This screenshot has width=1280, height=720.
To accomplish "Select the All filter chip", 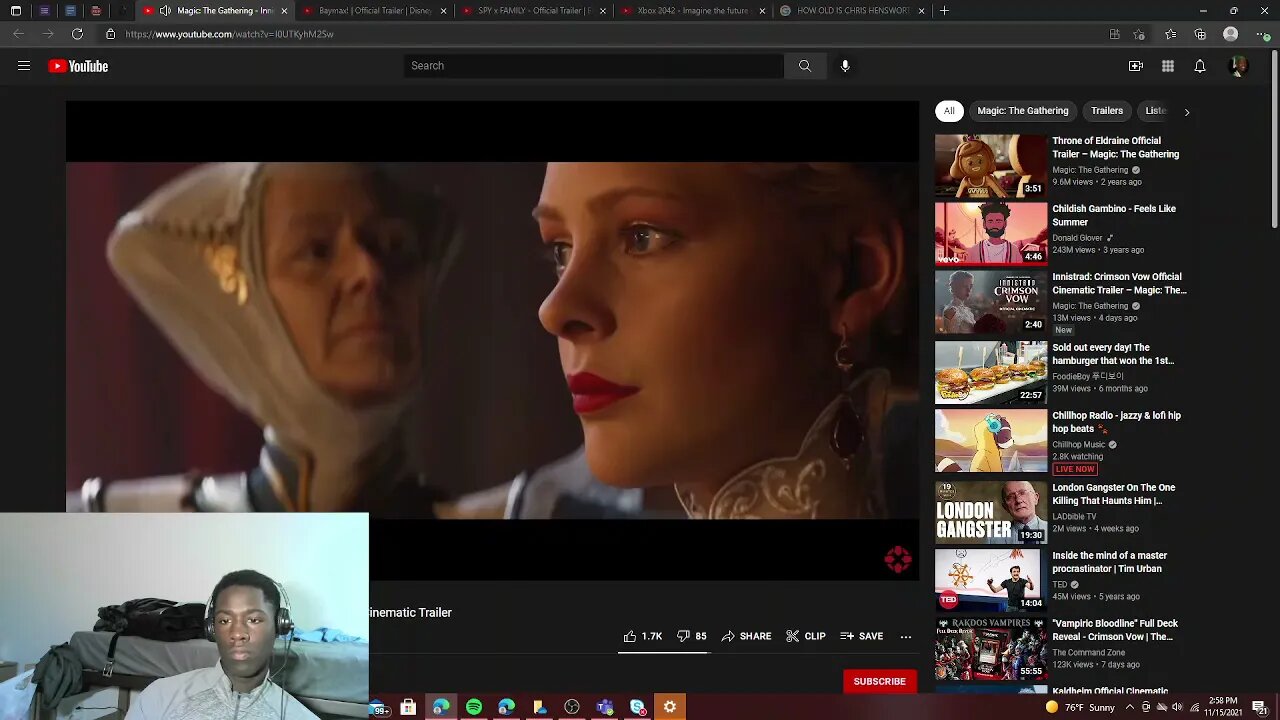I will 949,111.
